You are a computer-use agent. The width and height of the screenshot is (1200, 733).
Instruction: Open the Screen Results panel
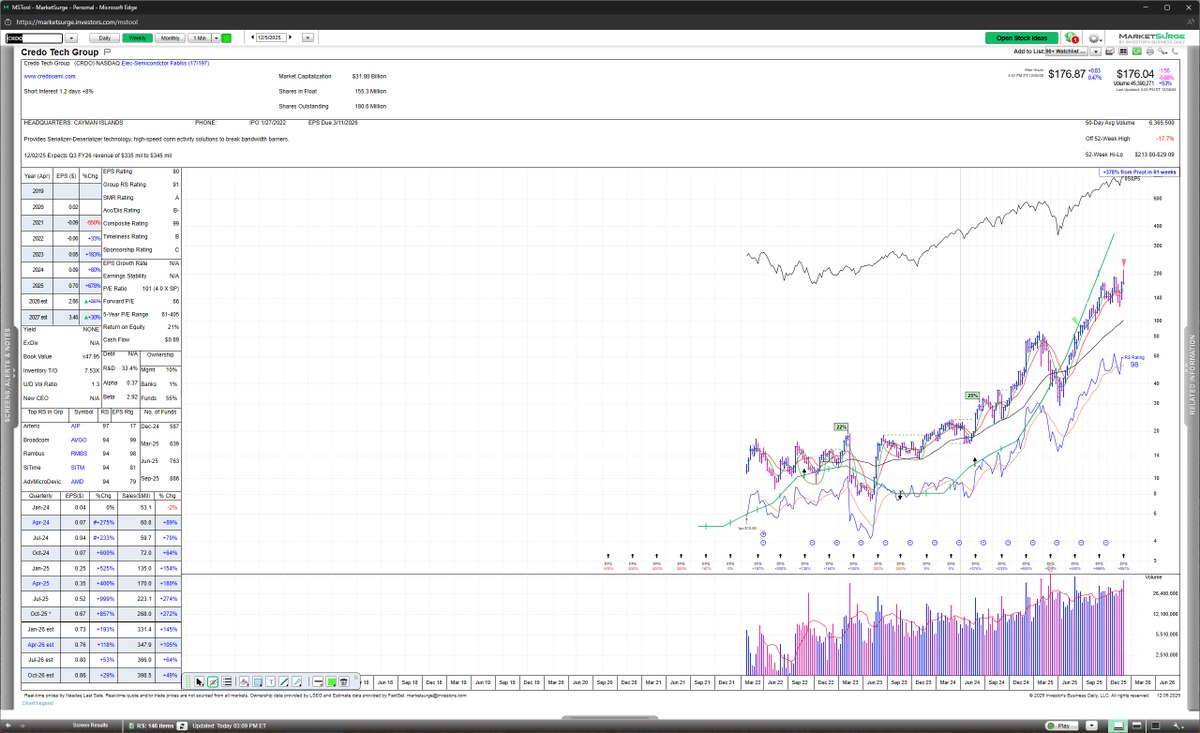90,725
